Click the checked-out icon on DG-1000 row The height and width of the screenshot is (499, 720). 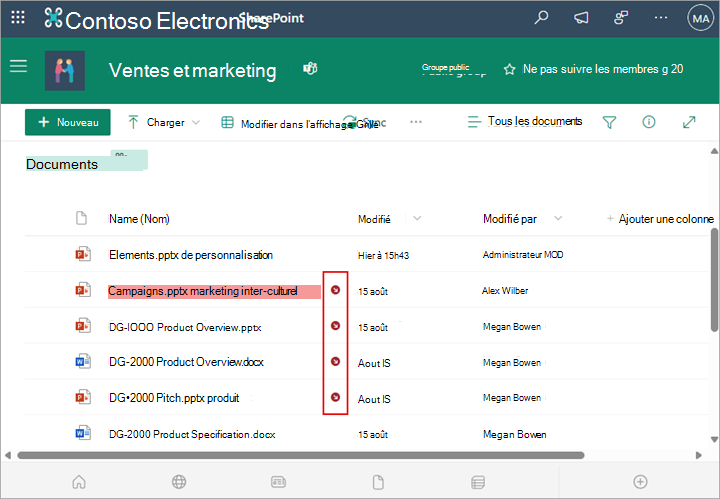click(336, 325)
